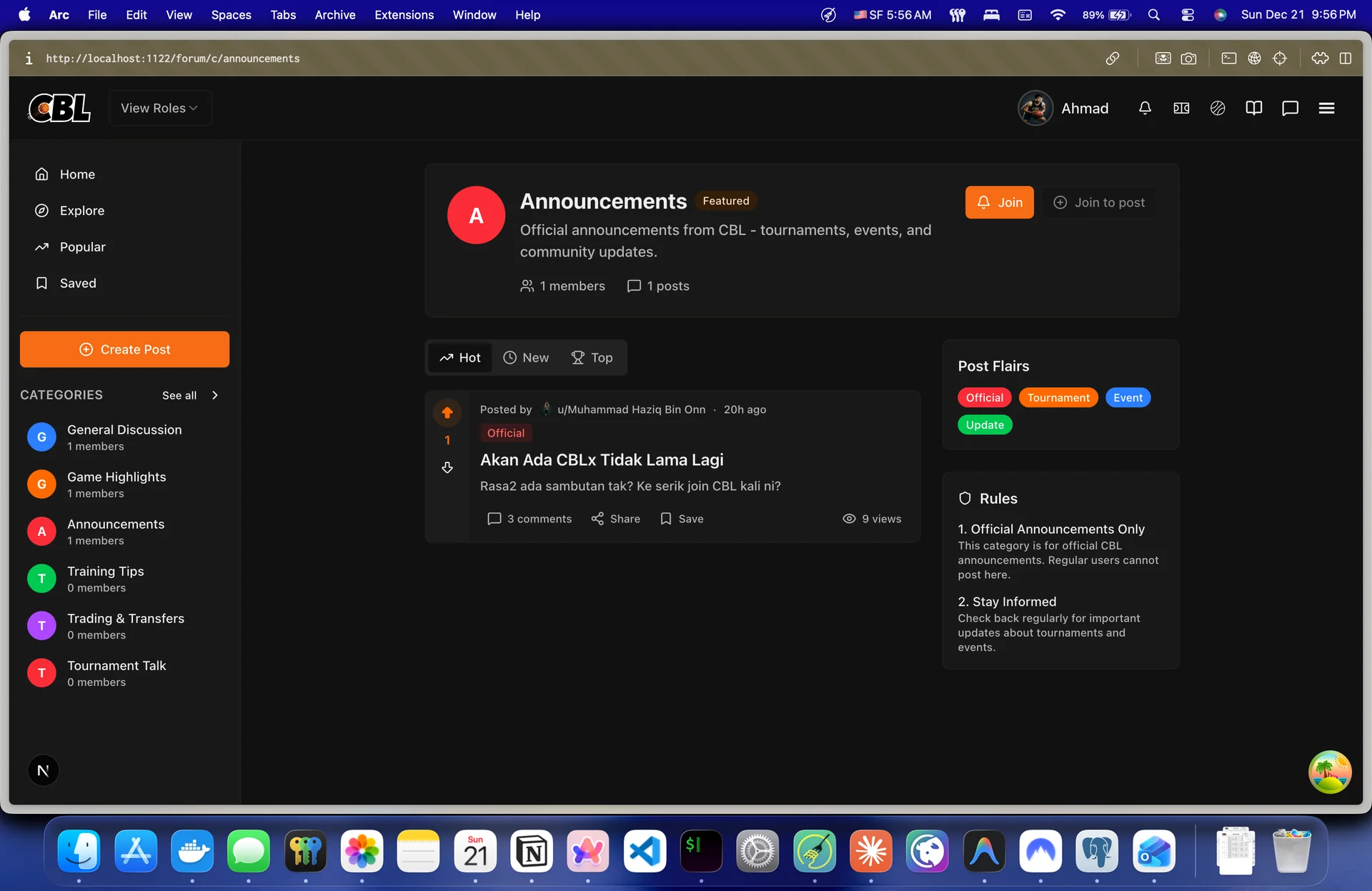Viewport: 1372px width, 891px height.
Task: Toggle Arc split view sidebar icon
Action: click(1346, 59)
